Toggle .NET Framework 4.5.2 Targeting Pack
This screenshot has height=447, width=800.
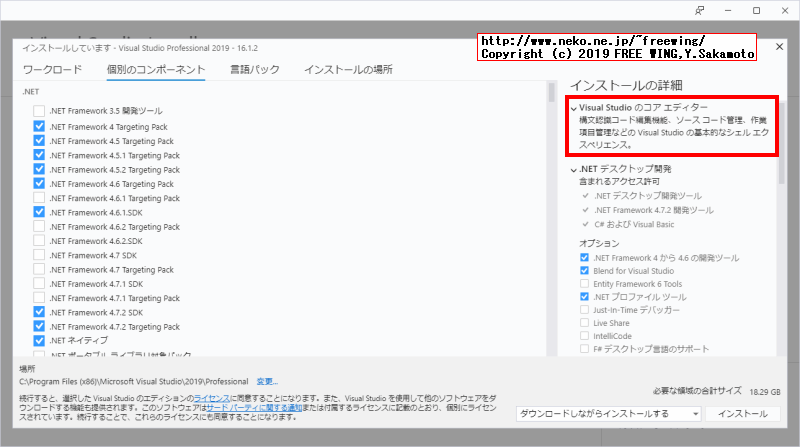(x=39, y=169)
